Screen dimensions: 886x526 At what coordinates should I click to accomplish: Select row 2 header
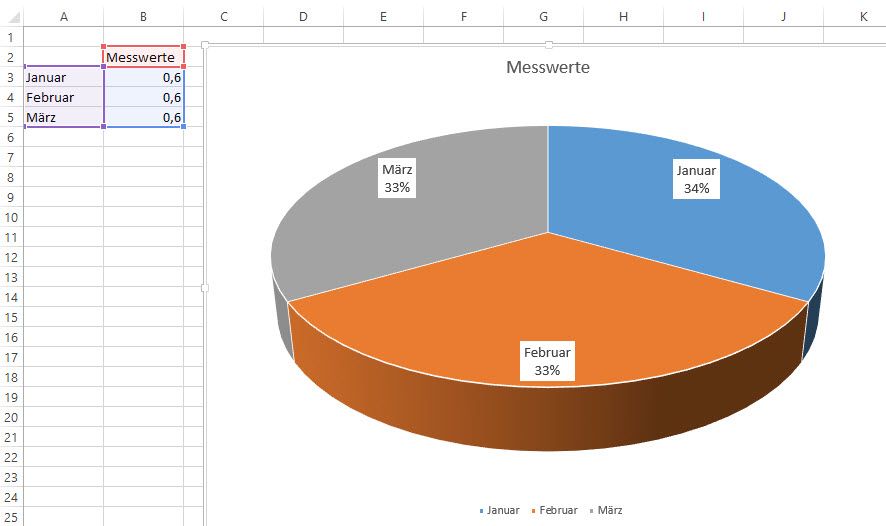pyautogui.click(x=11, y=57)
